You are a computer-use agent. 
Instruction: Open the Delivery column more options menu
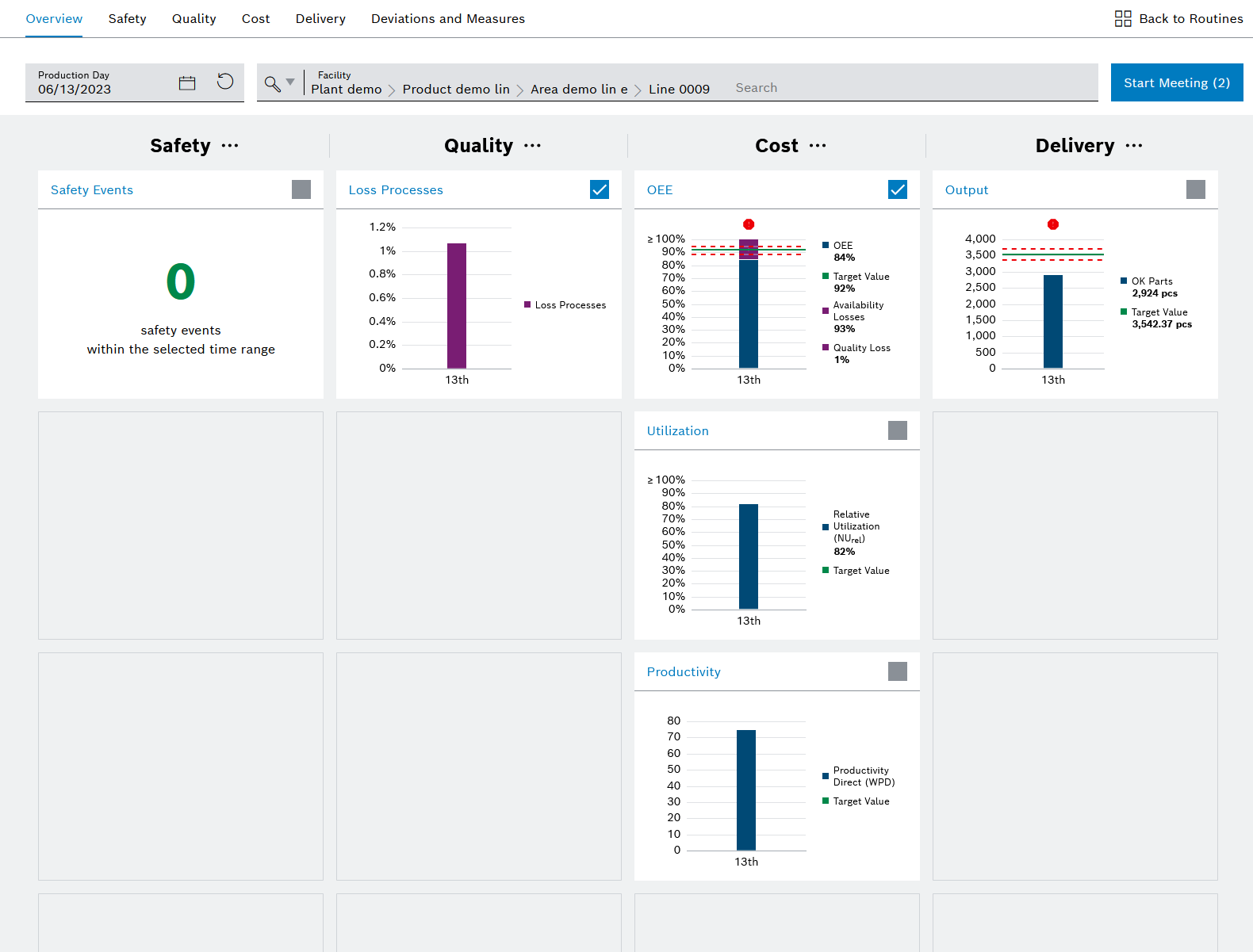pyautogui.click(x=1134, y=146)
